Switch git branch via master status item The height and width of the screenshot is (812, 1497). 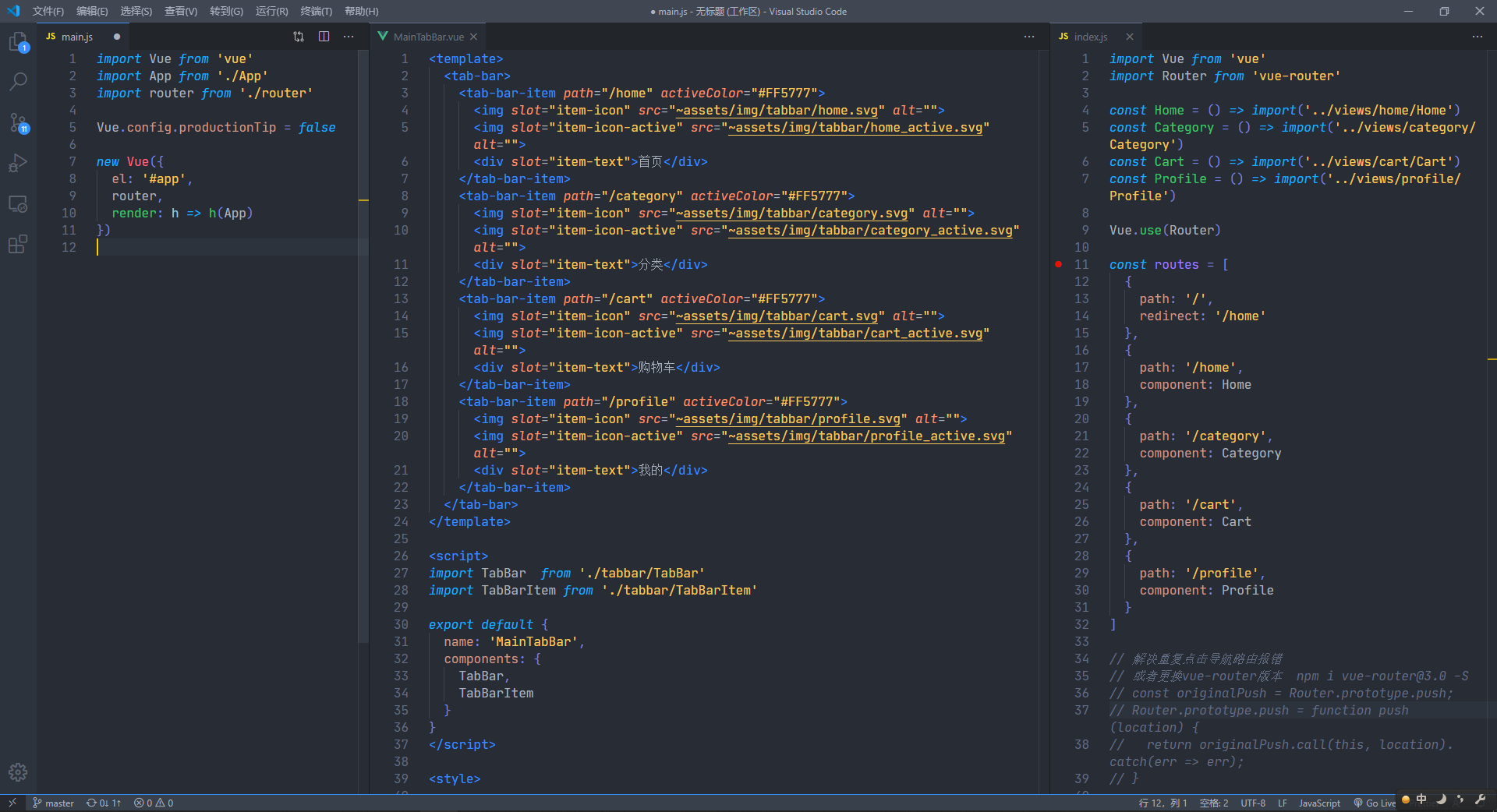[53, 803]
